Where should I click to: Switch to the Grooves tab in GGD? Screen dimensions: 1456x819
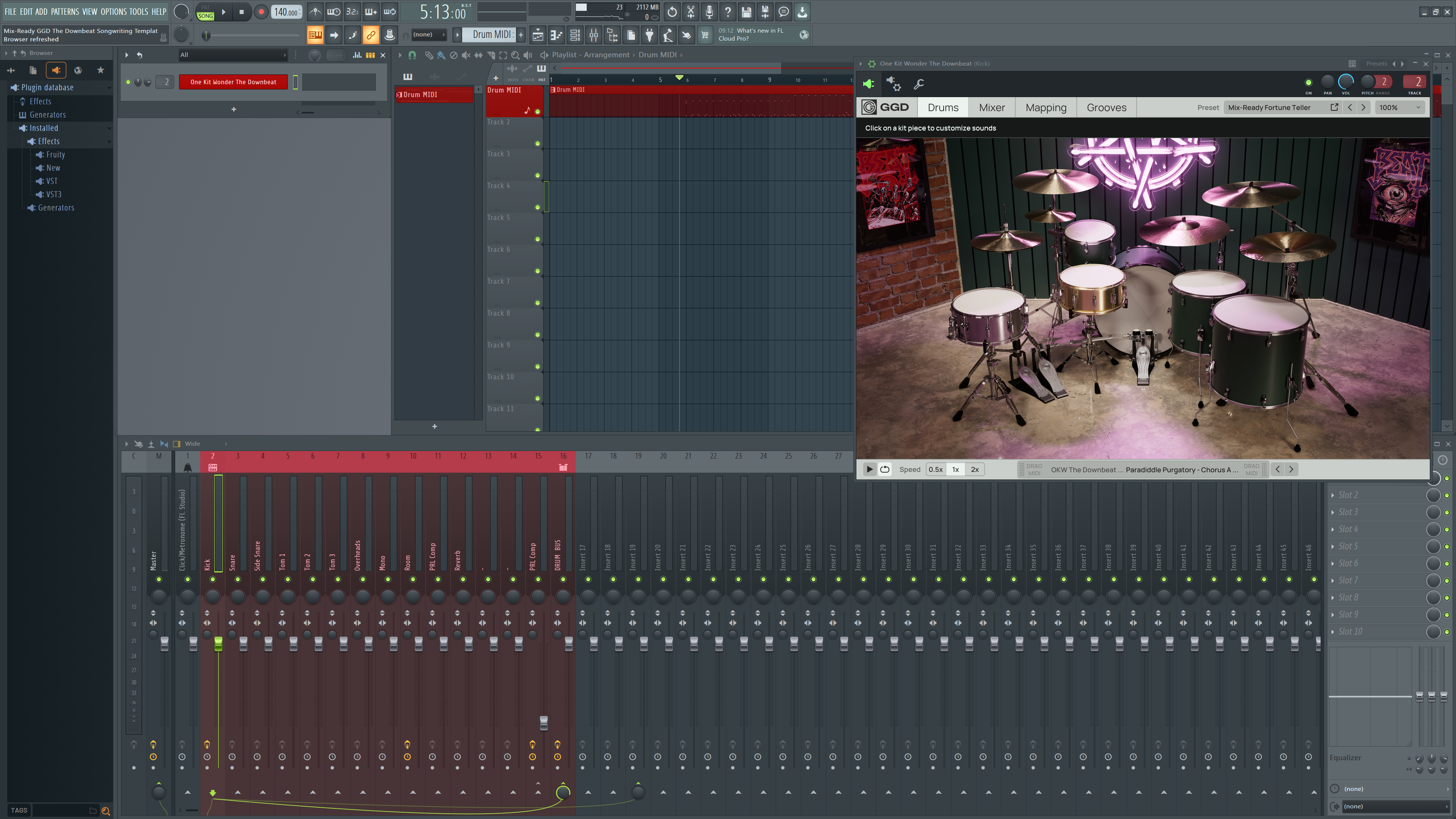(1106, 107)
